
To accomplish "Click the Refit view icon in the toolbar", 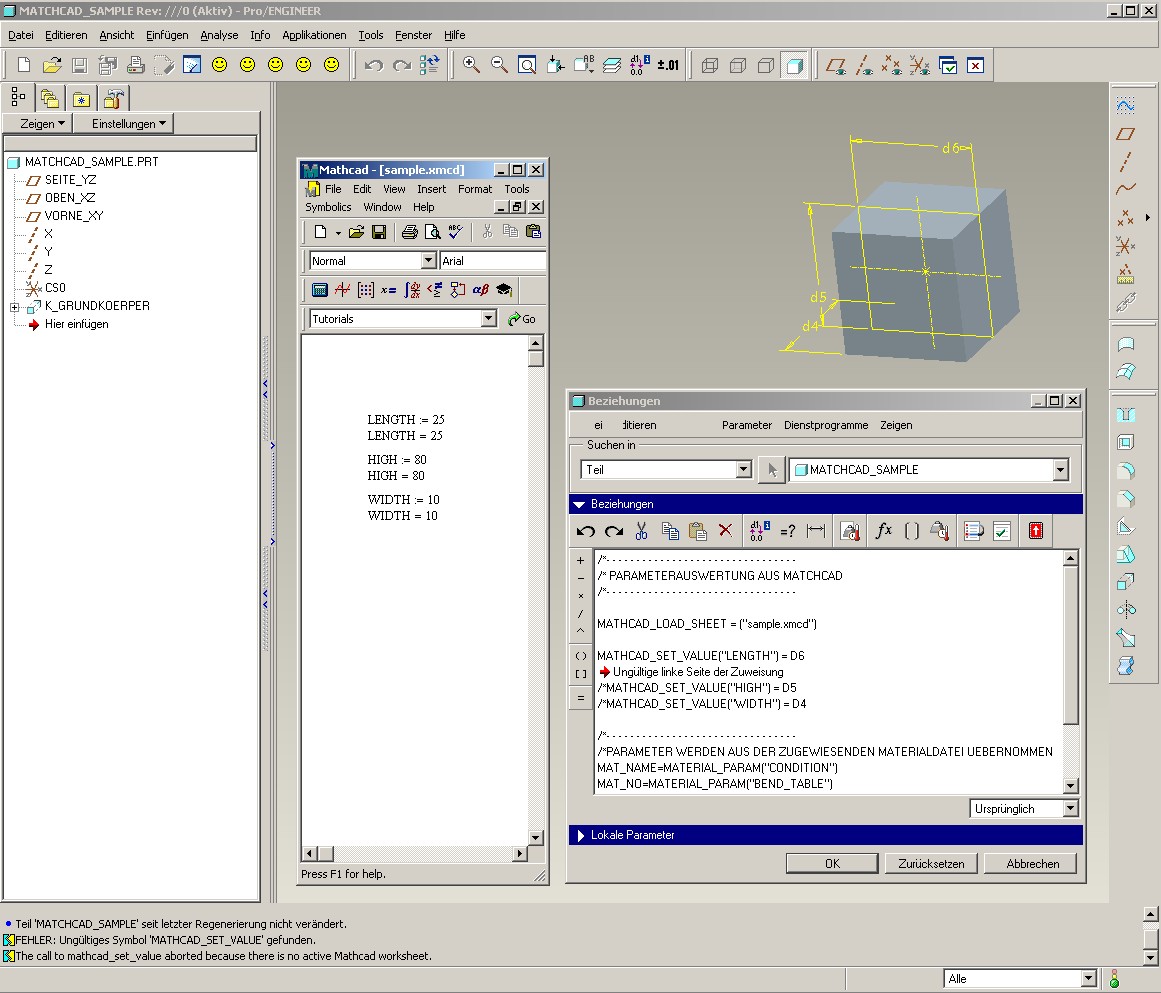I will click(x=527, y=65).
